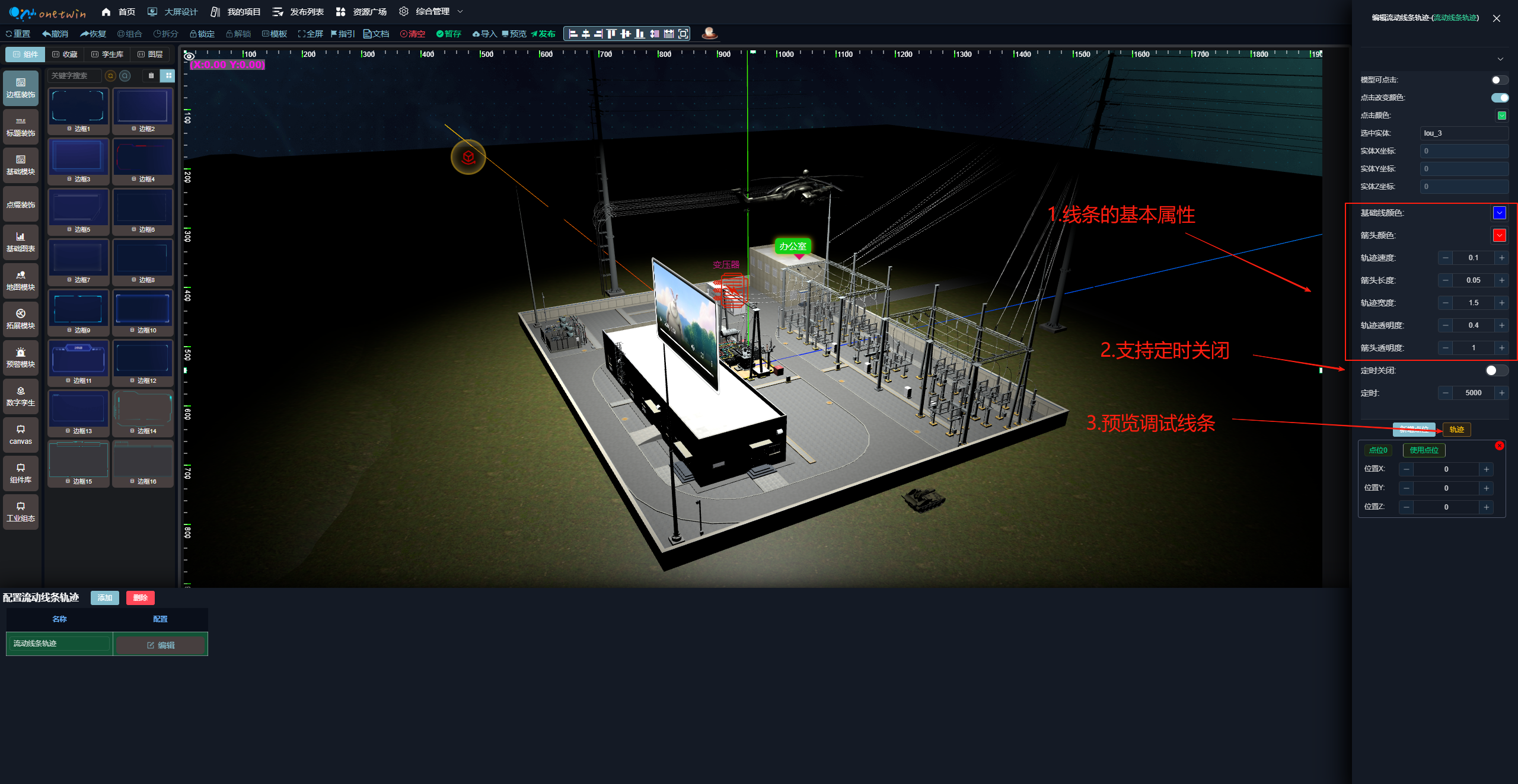Click the align-left icon in alignment toolbar
Screen dimensions: 1518x784
click(x=573, y=34)
